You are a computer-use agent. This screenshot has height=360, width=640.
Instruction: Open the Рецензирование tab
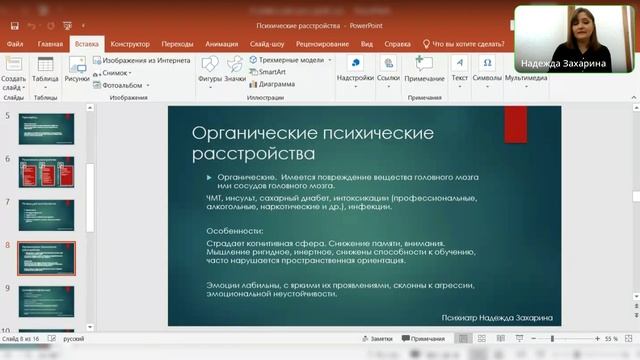322,44
